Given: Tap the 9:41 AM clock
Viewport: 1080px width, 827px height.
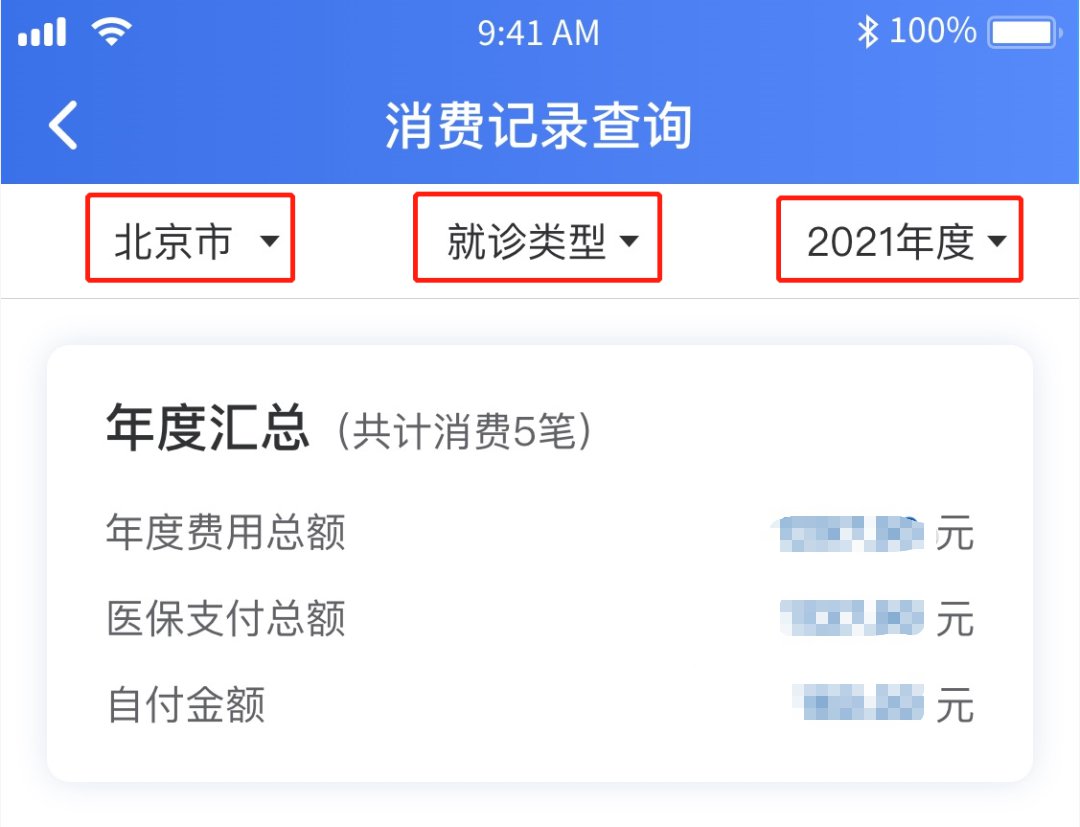Looking at the screenshot, I should click(538, 33).
